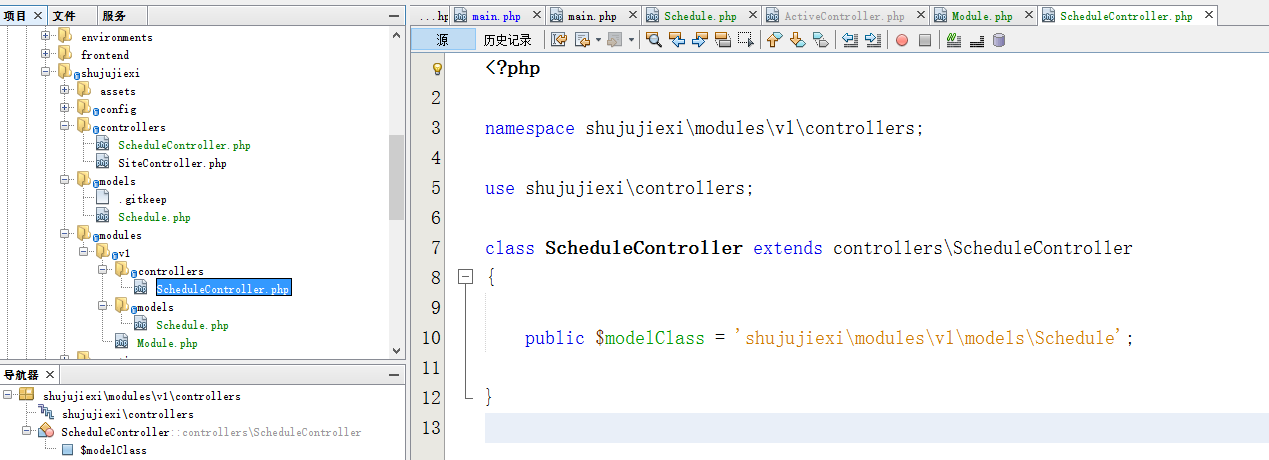
Task: Collapse the modules folder
Action: 65,235
